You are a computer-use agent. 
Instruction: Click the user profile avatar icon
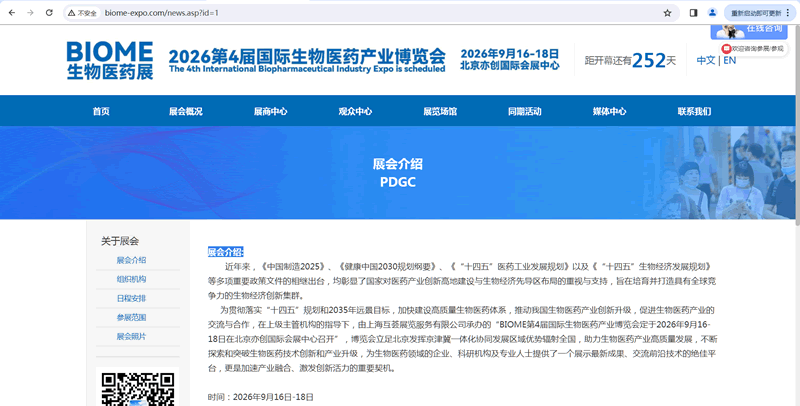click(x=712, y=13)
